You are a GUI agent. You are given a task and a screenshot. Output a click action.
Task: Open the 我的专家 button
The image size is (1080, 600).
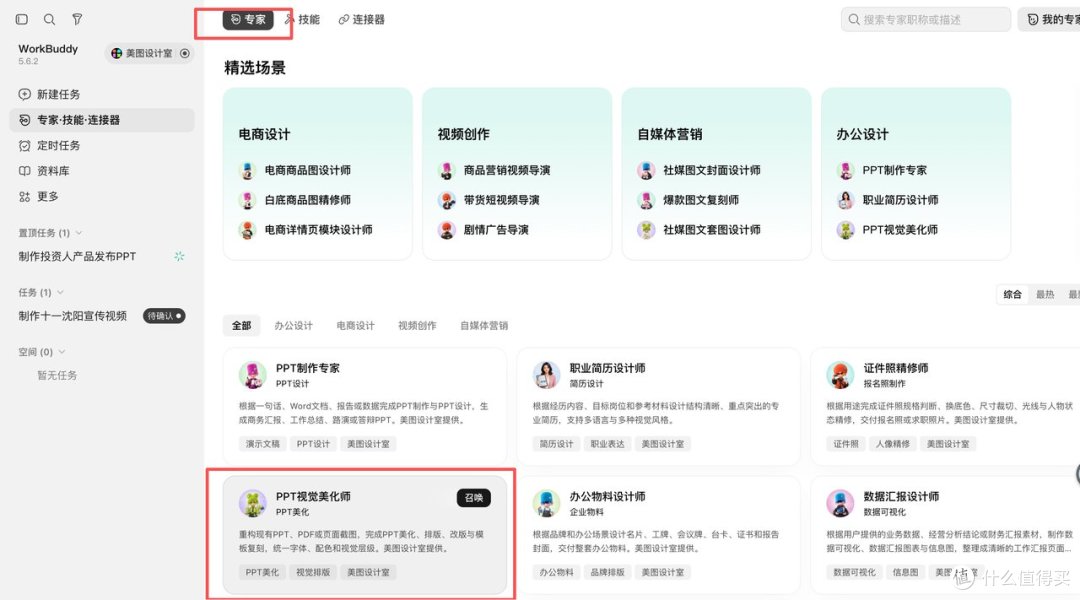point(1048,19)
